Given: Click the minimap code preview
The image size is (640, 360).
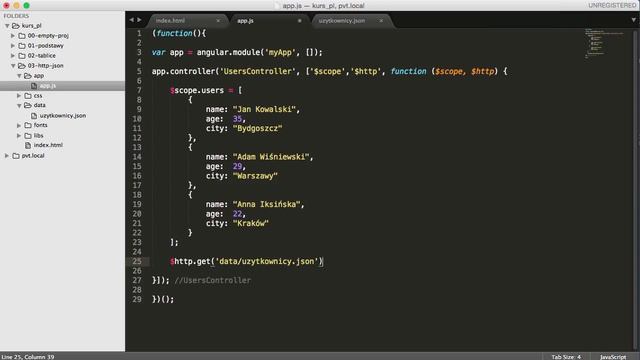Looking at the screenshot, I should [604, 43].
